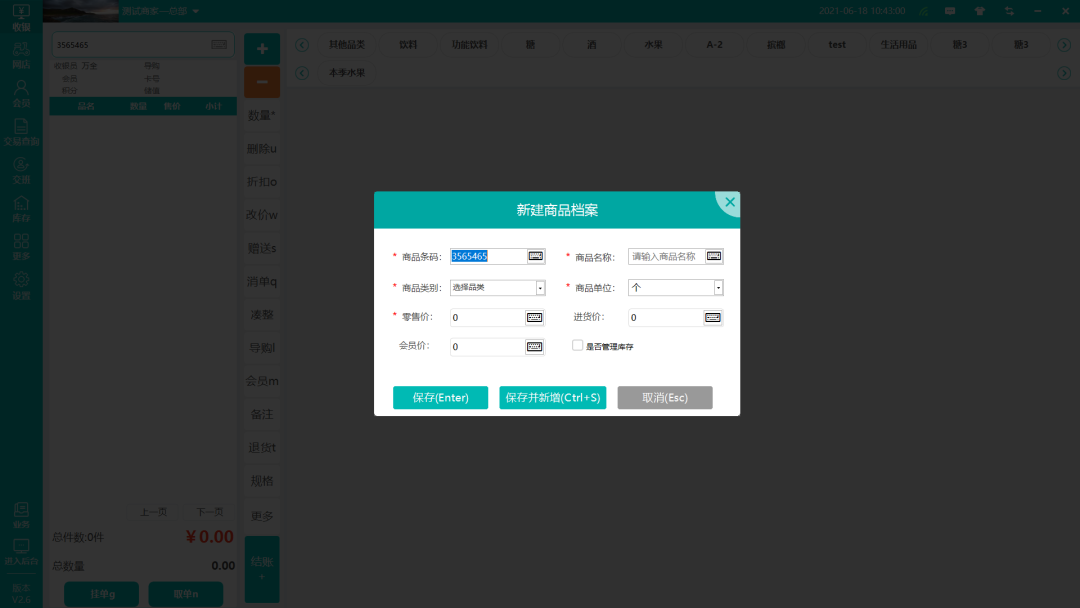Open the 商品单位 unit dropdown
The height and width of the screenshot is (608, 1080).
[718, 288]
